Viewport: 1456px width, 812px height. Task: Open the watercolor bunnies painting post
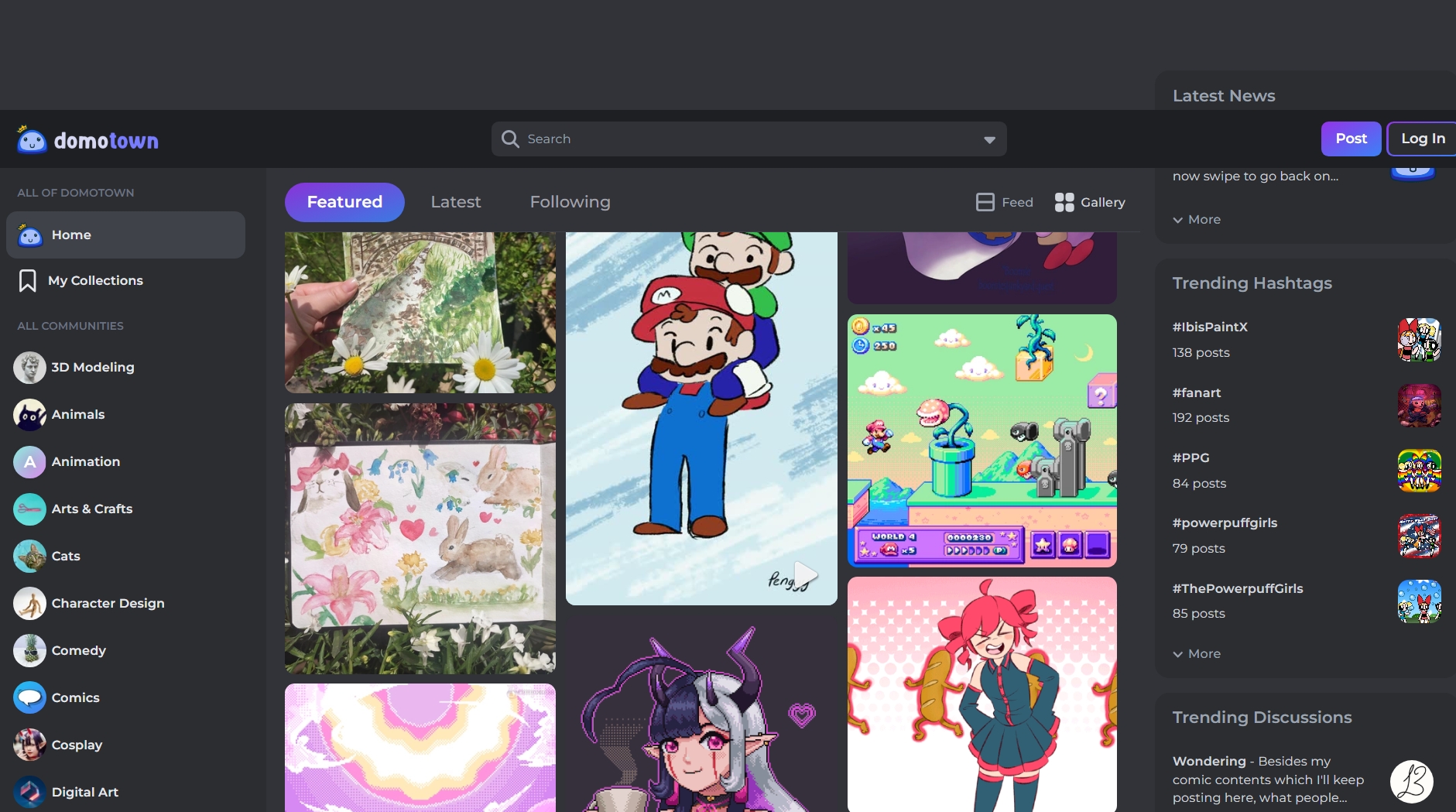(x=420, y=538)
